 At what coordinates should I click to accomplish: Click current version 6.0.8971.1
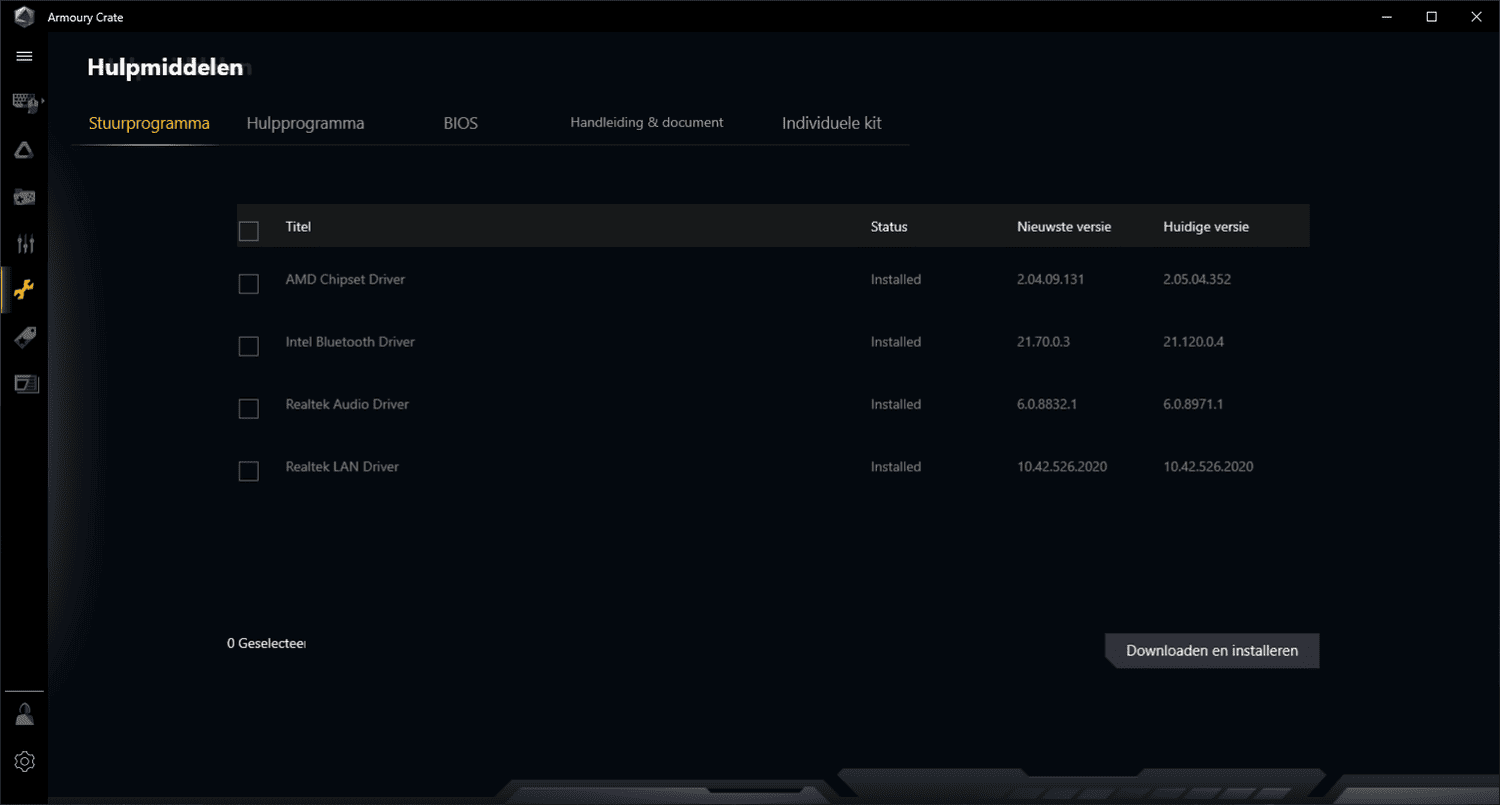pos(1193,404)
